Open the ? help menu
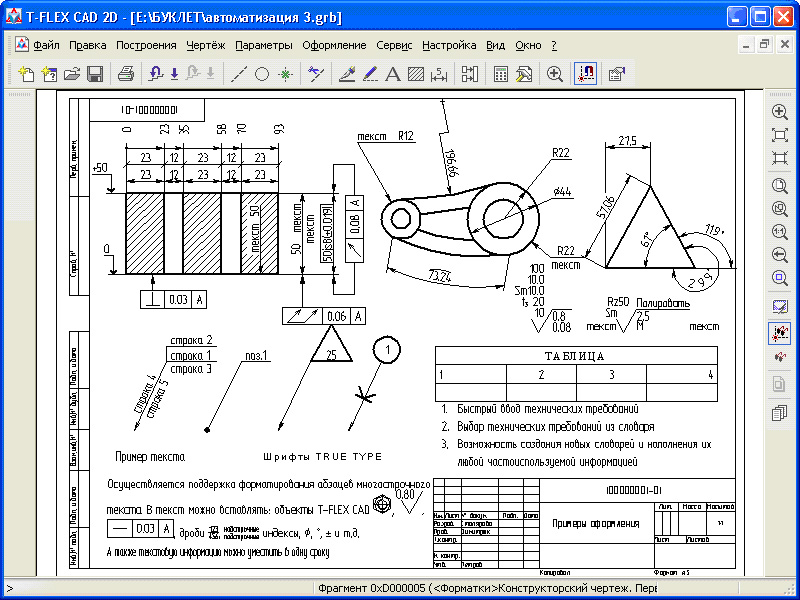 click(x=554, y=45)
